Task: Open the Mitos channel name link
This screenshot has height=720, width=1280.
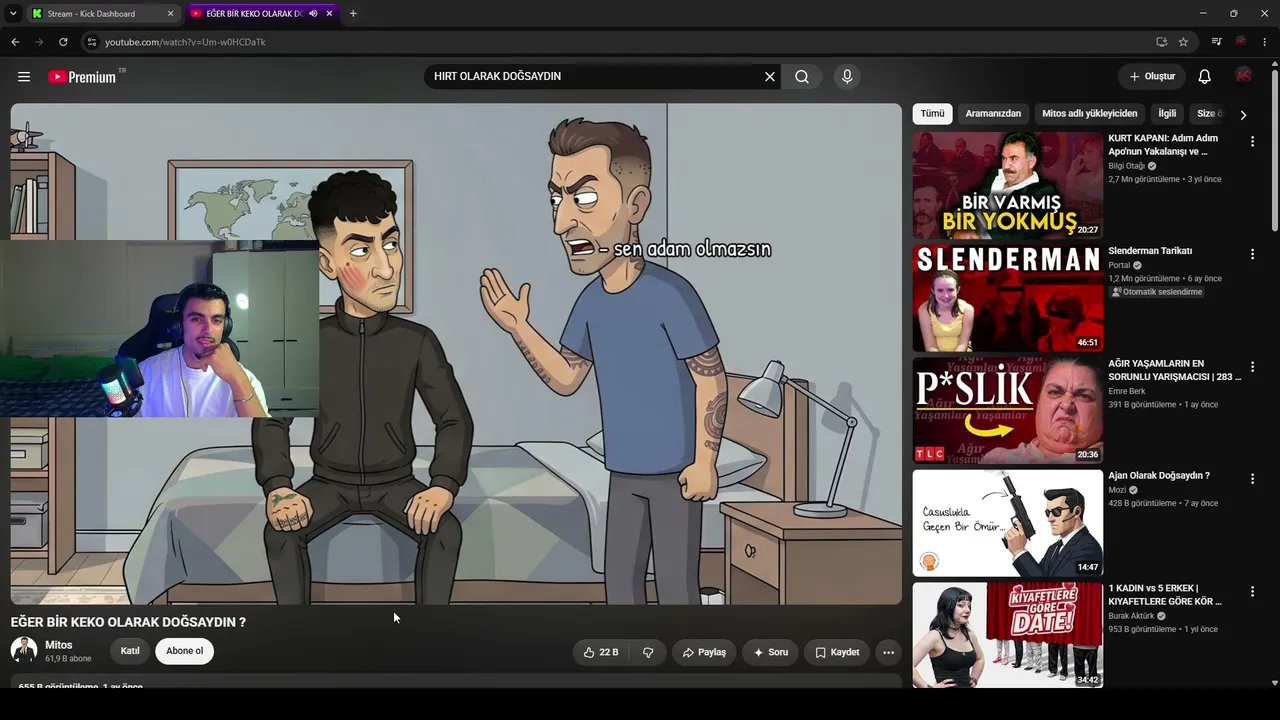Action: (x=59, y=645)
